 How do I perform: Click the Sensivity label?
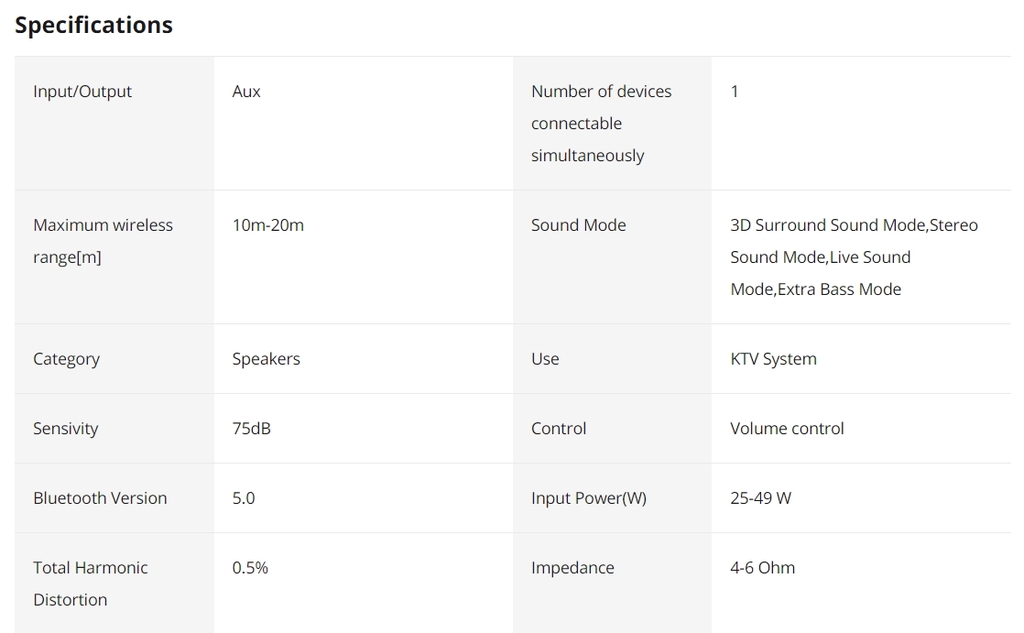tap(66, 428)
